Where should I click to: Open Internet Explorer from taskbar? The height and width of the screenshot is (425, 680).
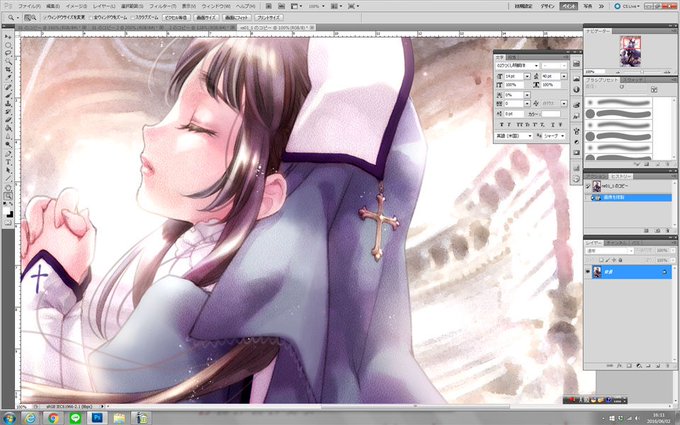[x=30, y=418]
